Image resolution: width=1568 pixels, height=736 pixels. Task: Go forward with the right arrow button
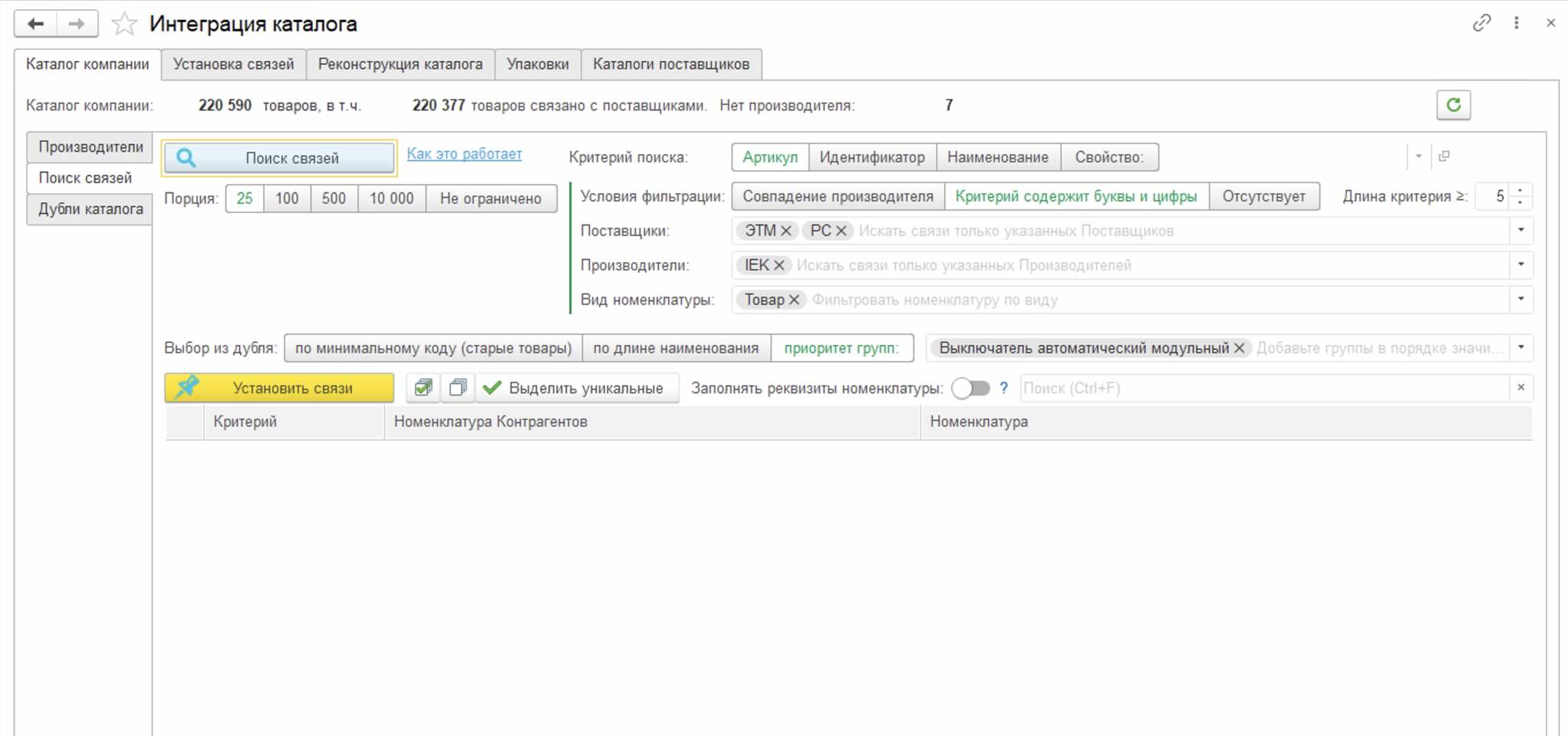(77, 24)
